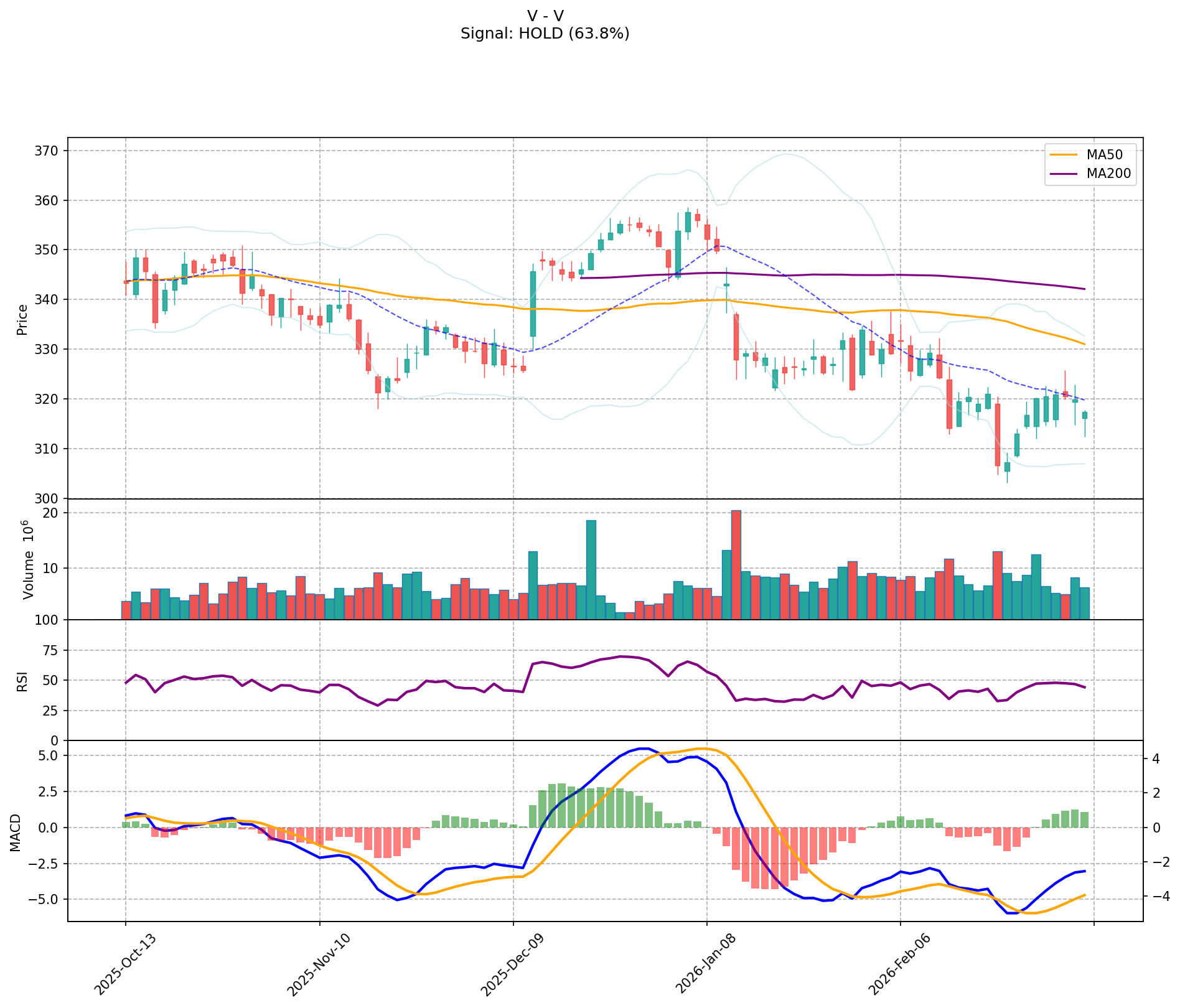Click the chart title 'V - V'
The height and width of the screenshot is (1008, 1180).
(545, 16)
